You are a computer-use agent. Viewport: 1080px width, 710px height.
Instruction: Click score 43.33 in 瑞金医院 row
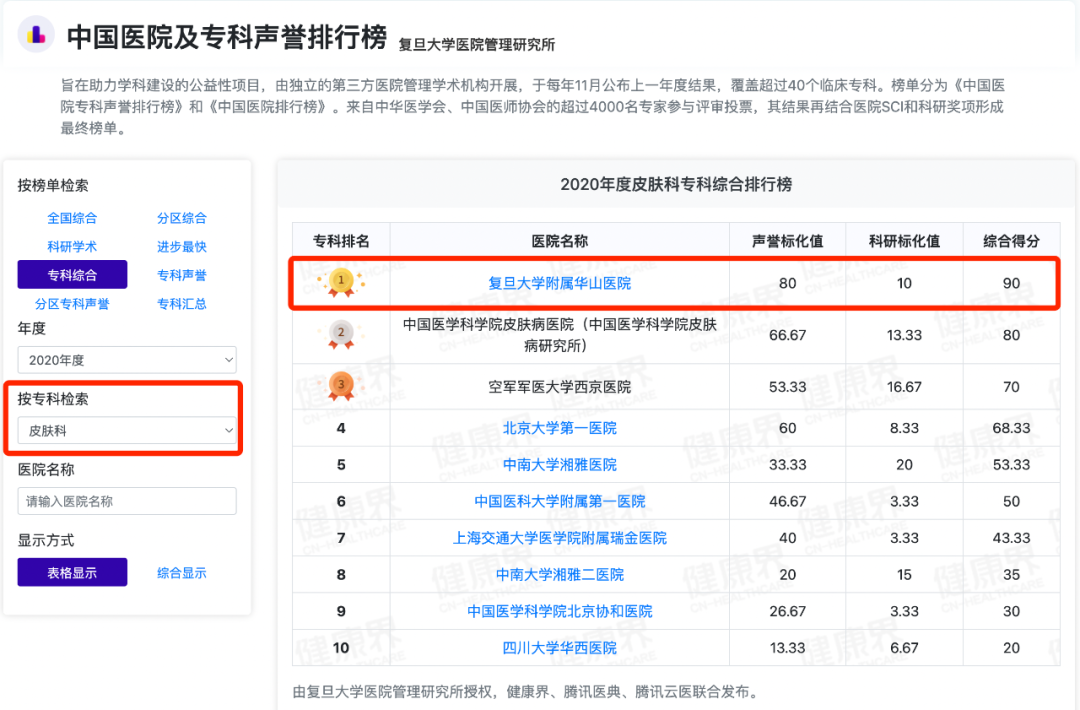click(1011, 538)
